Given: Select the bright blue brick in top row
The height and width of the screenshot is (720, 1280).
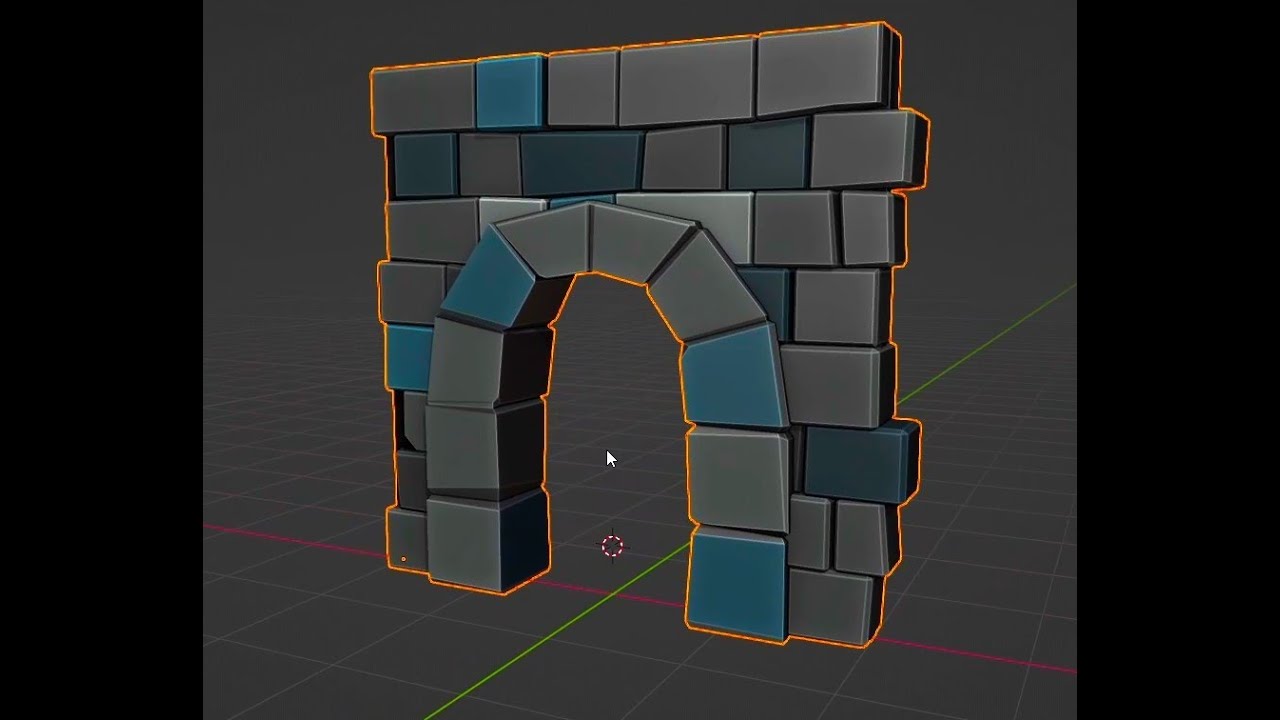Looking at the screenshot, I should click(x=509, y=91).
